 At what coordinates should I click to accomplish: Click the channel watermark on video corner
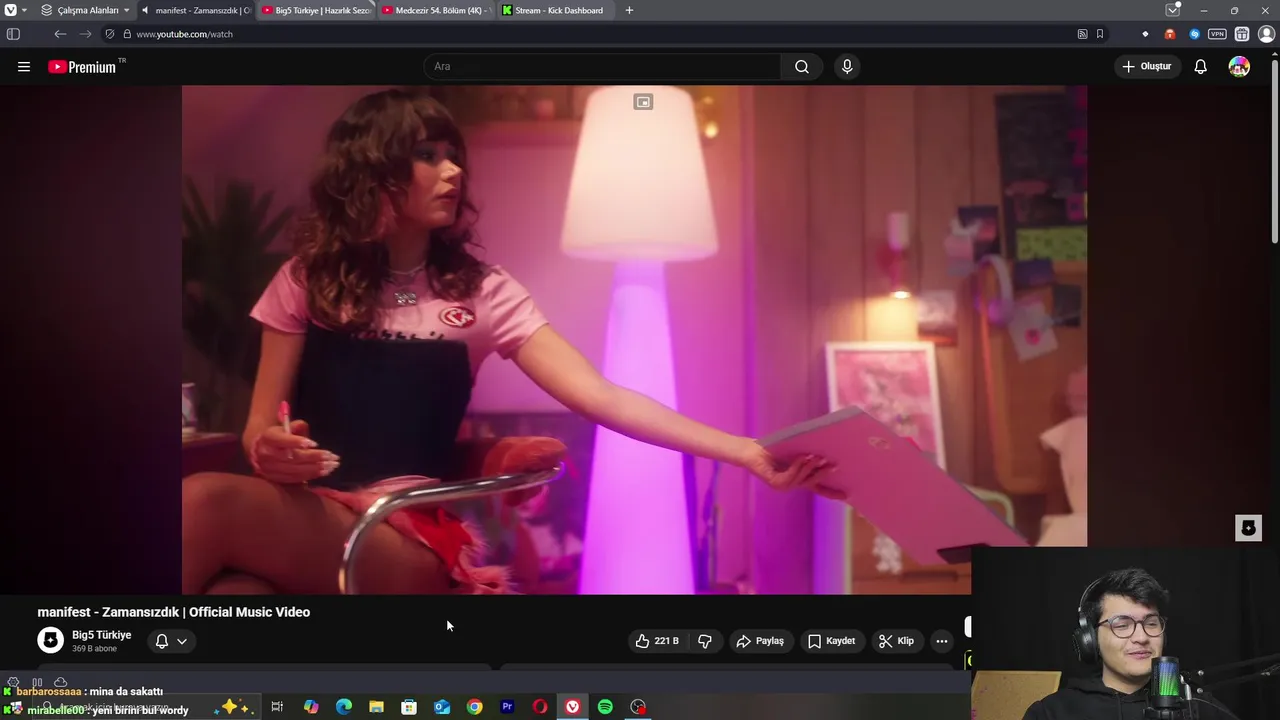[x=1248, y=528]
